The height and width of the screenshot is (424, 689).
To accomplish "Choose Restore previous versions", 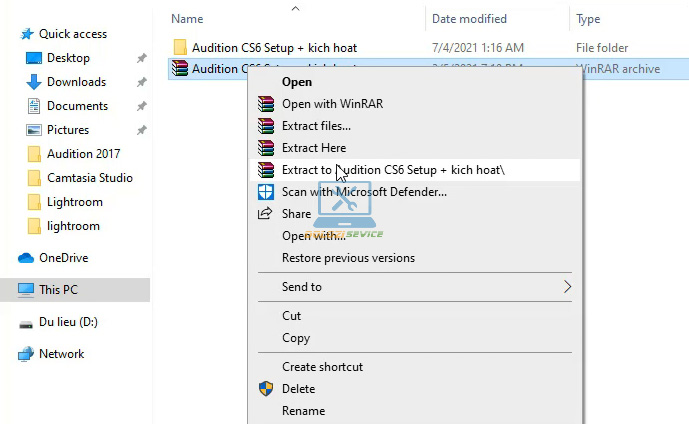I will point(348,258).
